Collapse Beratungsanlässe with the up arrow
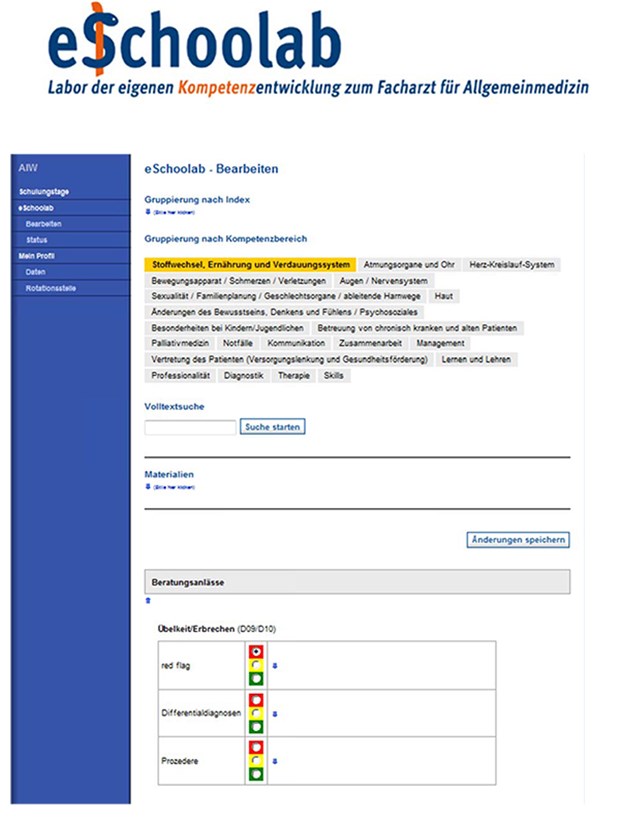This screenshot has height=823, width=620. coord(148,600)
